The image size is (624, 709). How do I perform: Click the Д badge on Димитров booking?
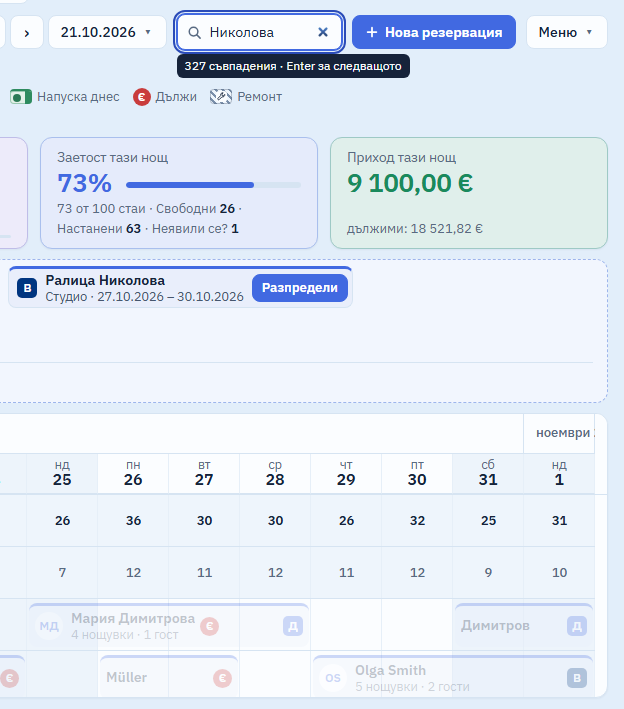pos(577,626)
